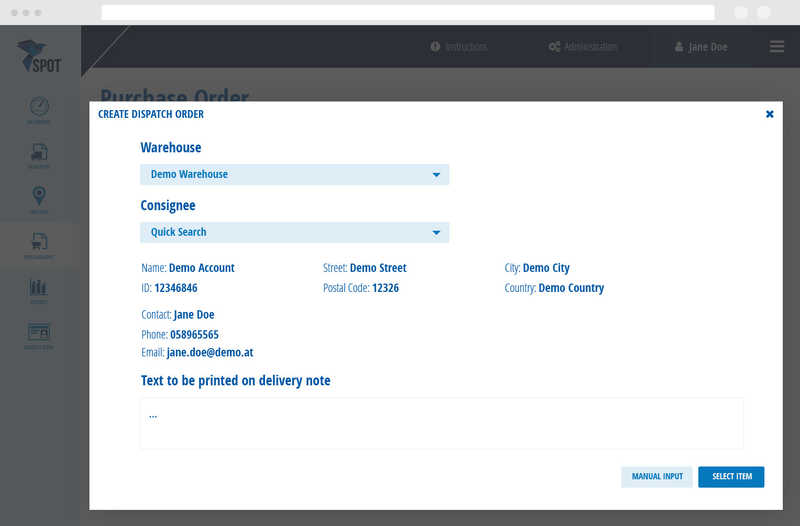The height and width of the screenshot is (526, 800).
Task: Click the jane.doe@demo.at email address
Action: [210, 353]
